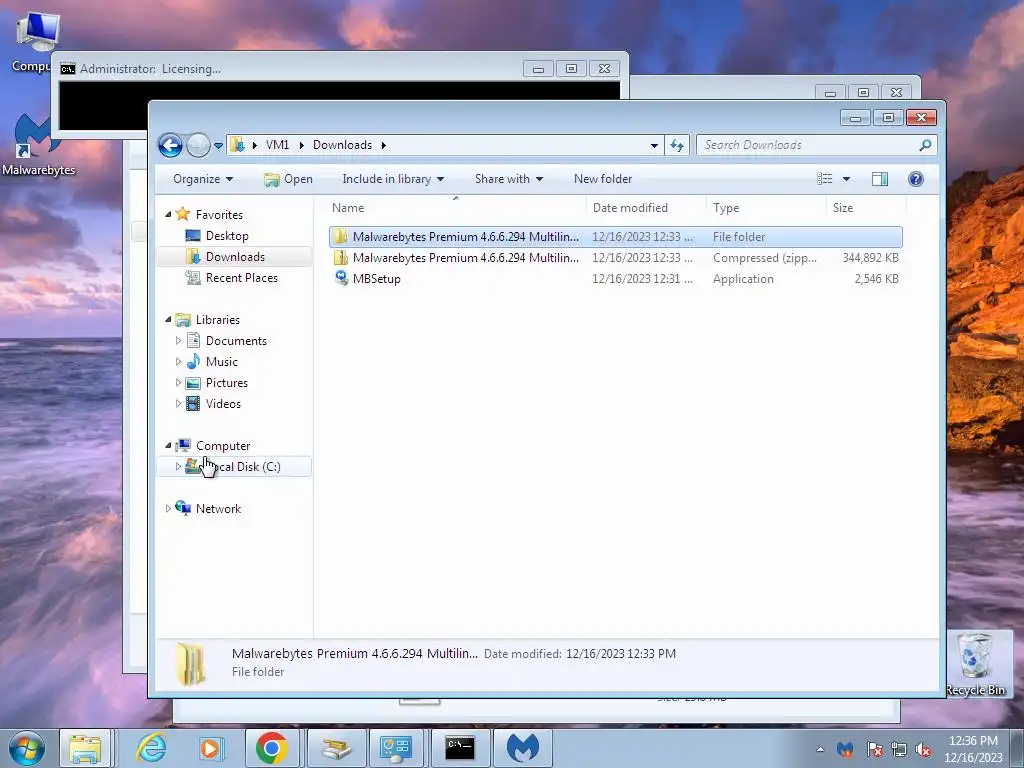This screenshot has height=768, width=1024.
Task: Click the zipped folder icon in file list
Action: 340,257
